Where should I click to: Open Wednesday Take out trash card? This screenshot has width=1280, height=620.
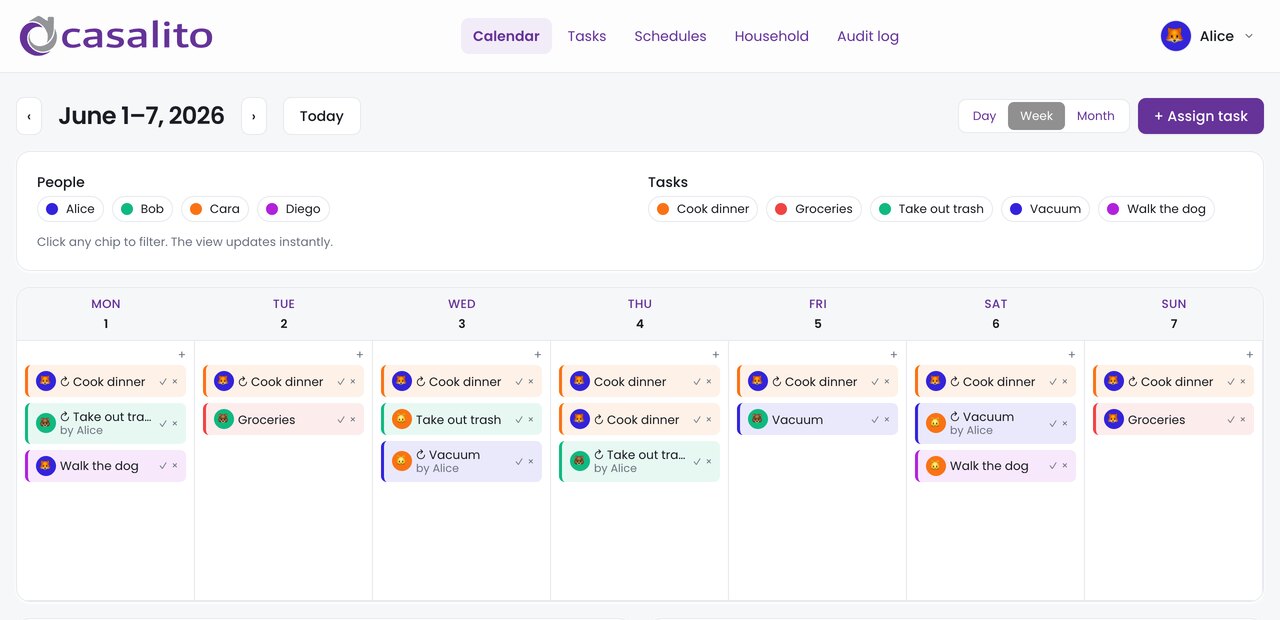click(462, 420)
